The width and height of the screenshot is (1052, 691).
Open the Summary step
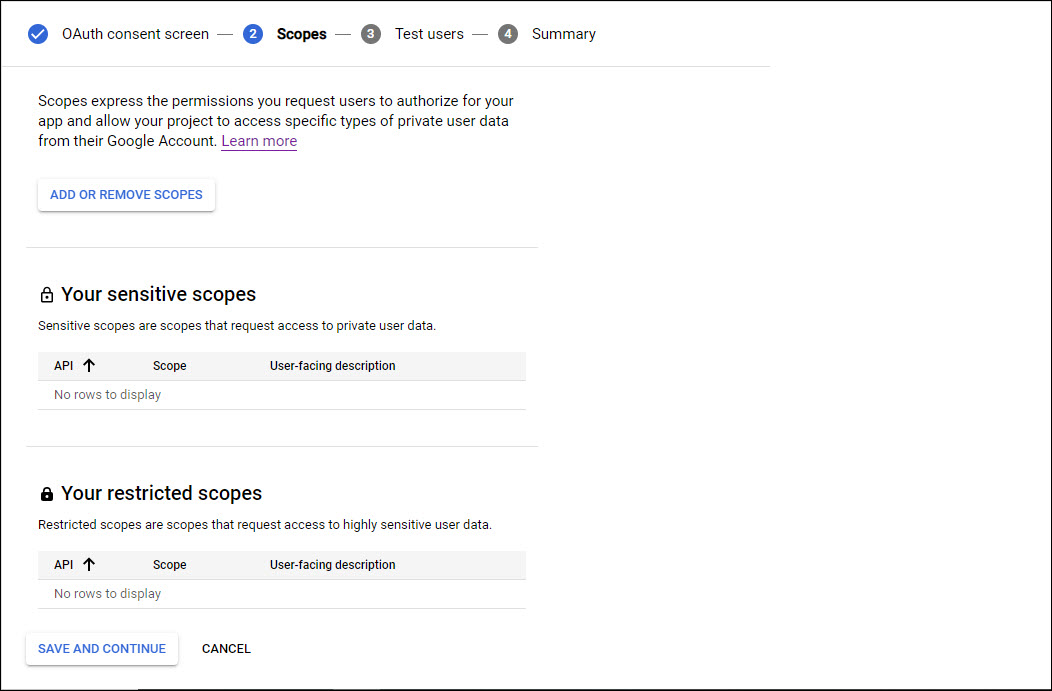tap(563, 34)
